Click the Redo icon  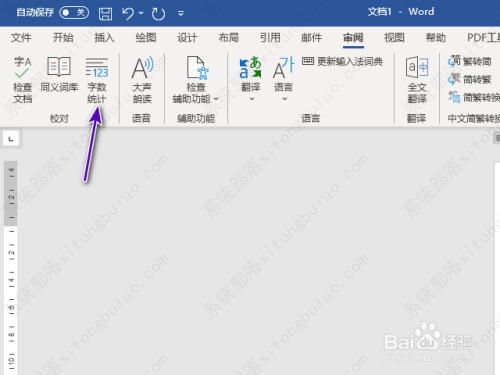tap(158, 14)
